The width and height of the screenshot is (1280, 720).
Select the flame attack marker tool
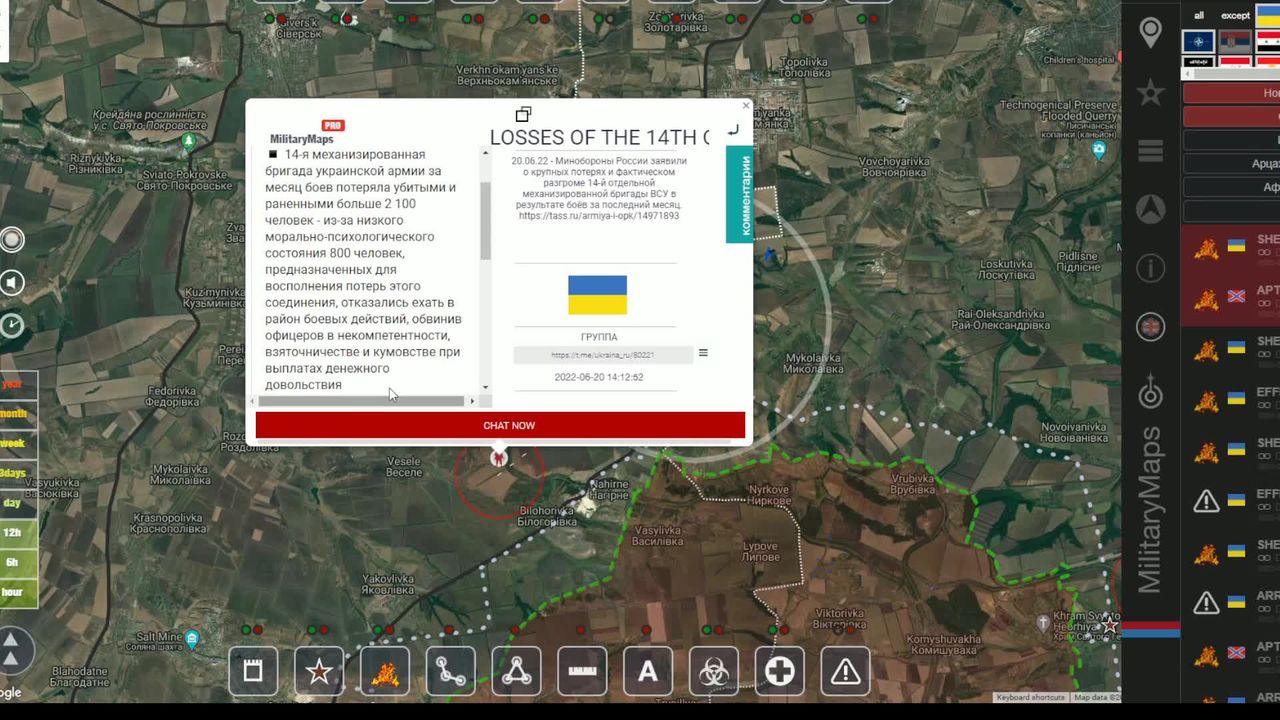click(x=384, y=671)
